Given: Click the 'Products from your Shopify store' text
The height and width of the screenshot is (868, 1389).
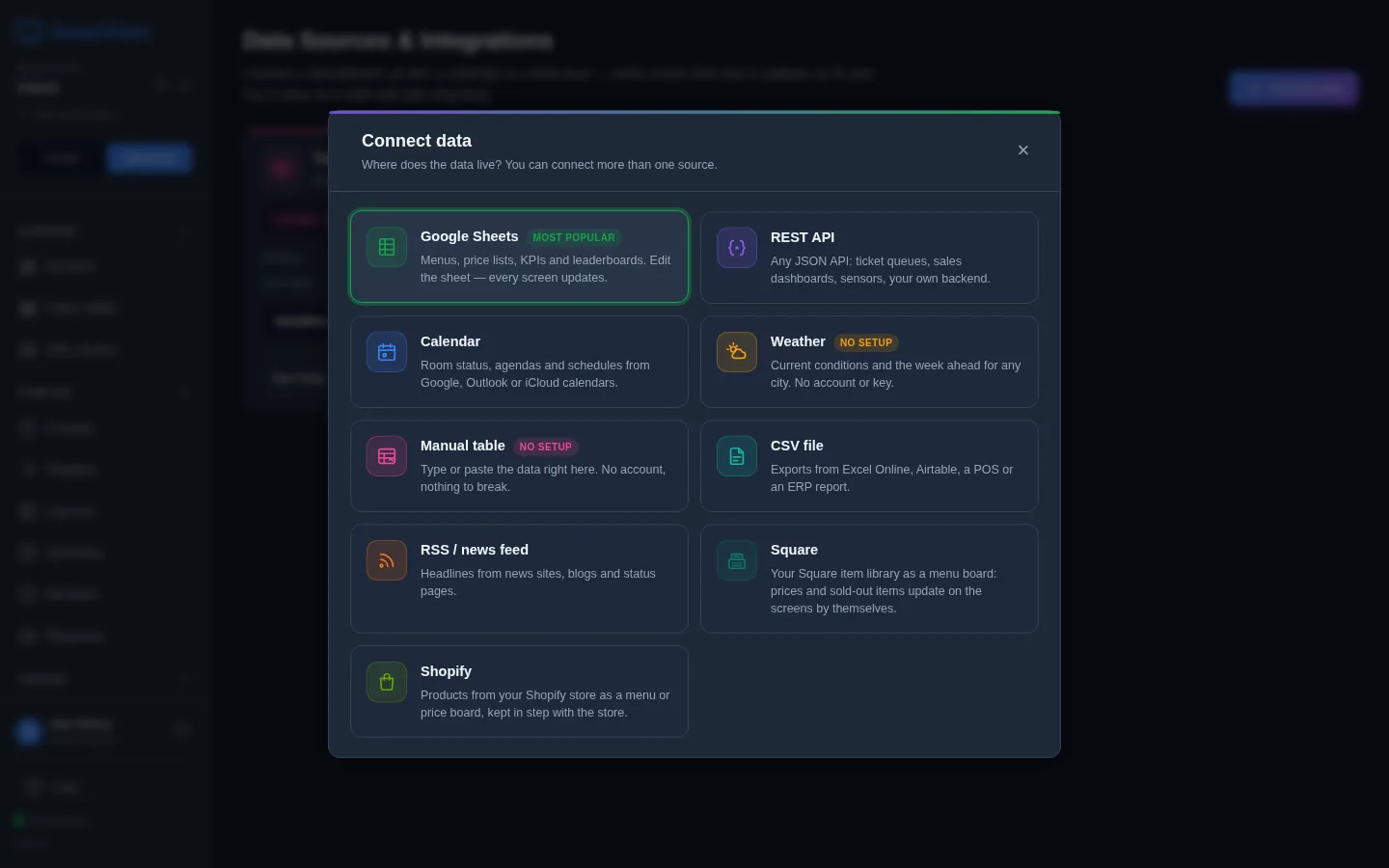Looking at the screenshot, I should click(545, 704).
